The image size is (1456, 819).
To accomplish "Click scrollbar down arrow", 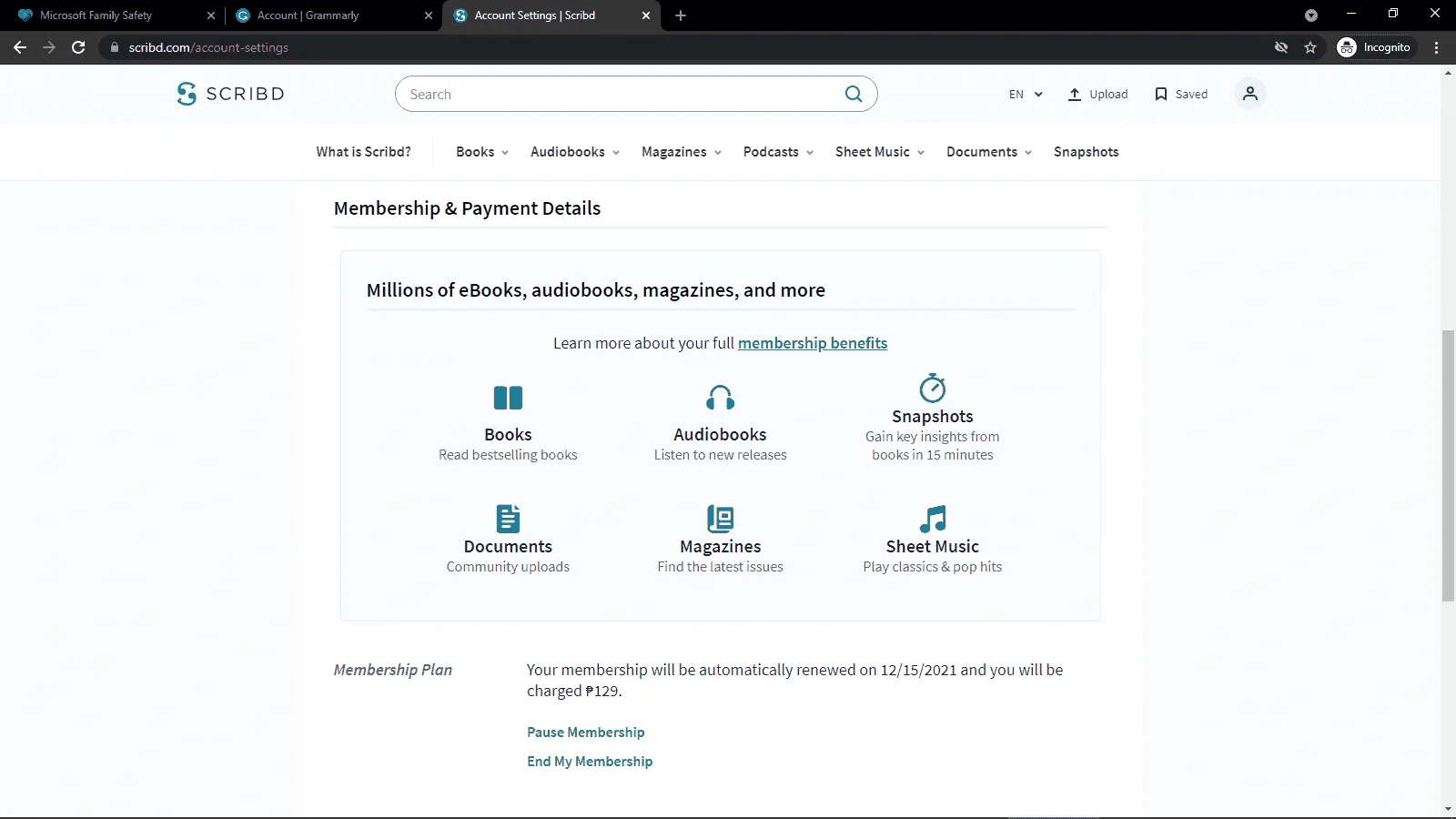I will 1448,808.
